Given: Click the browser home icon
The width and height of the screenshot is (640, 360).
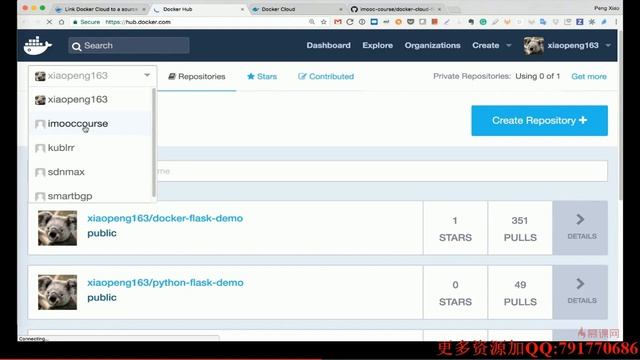Looking at the screenshot, I should click(x=61, y=22).
